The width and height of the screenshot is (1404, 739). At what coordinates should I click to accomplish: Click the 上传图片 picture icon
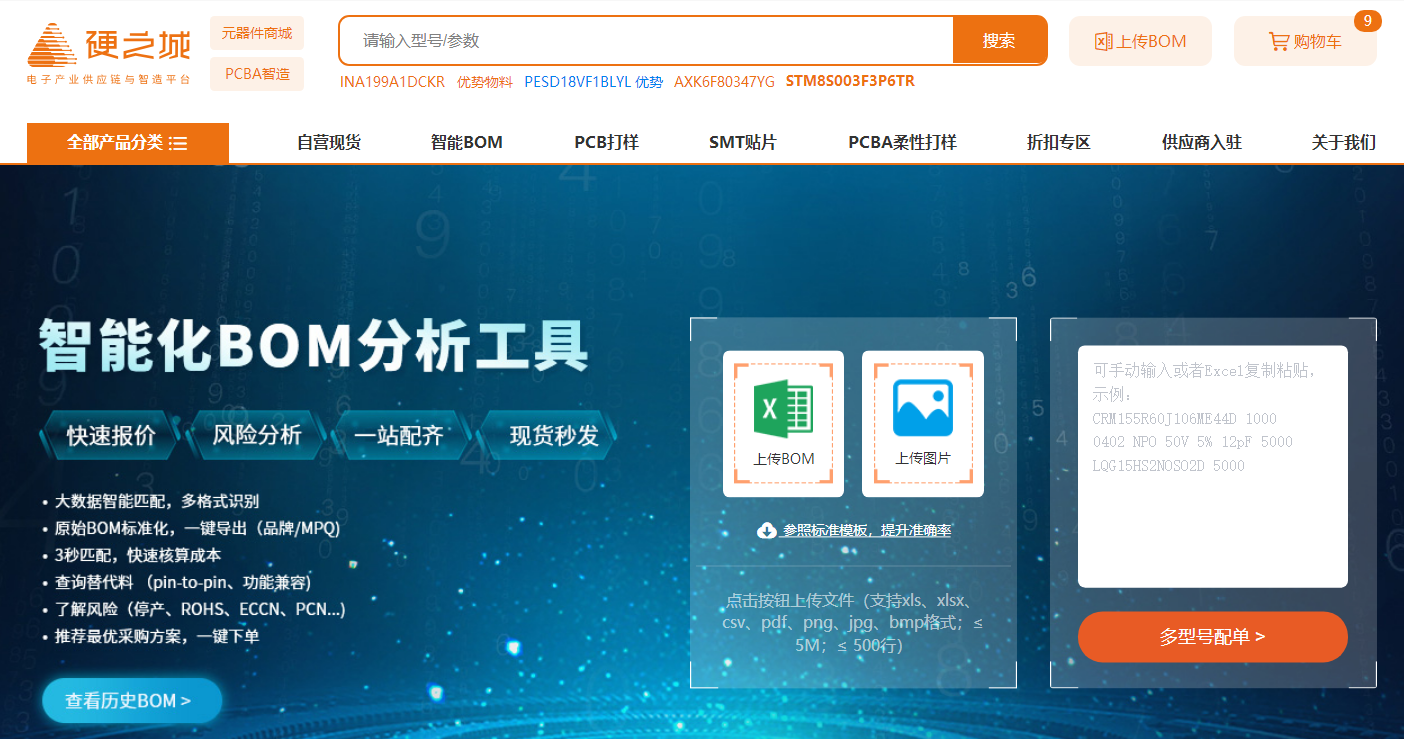[922, 408]
